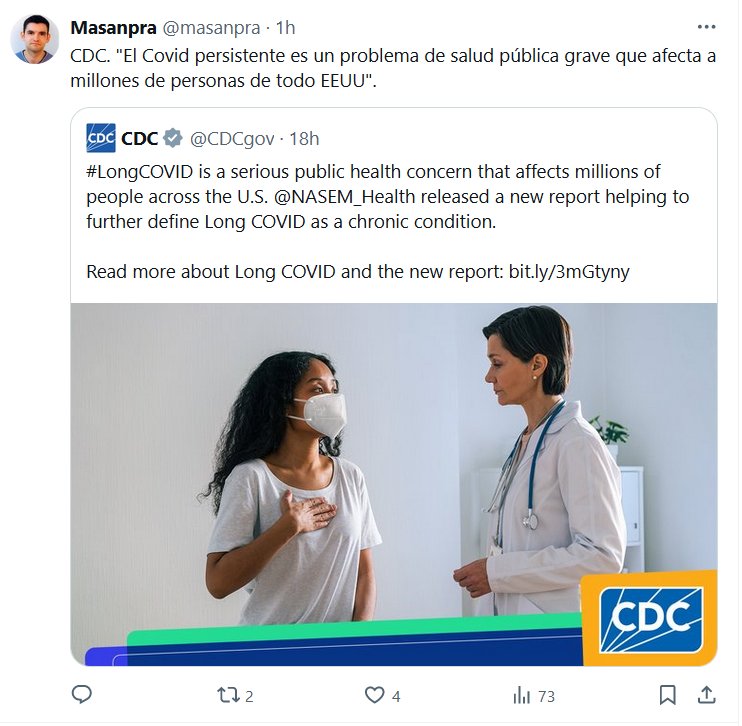742x726 pixels.
Task: Click the 18h quoted tweet timestamp
Action: click(304, 138)
